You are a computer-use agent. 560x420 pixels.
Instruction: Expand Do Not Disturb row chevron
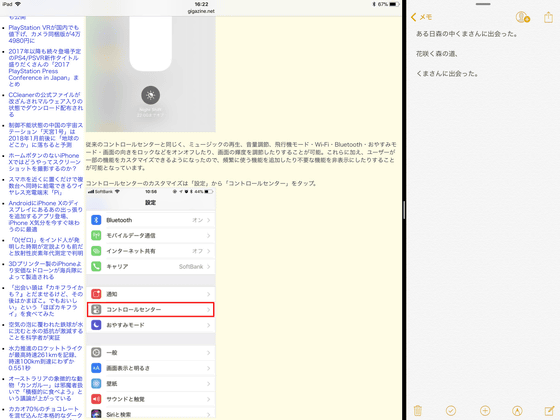(x=209, y=325)
